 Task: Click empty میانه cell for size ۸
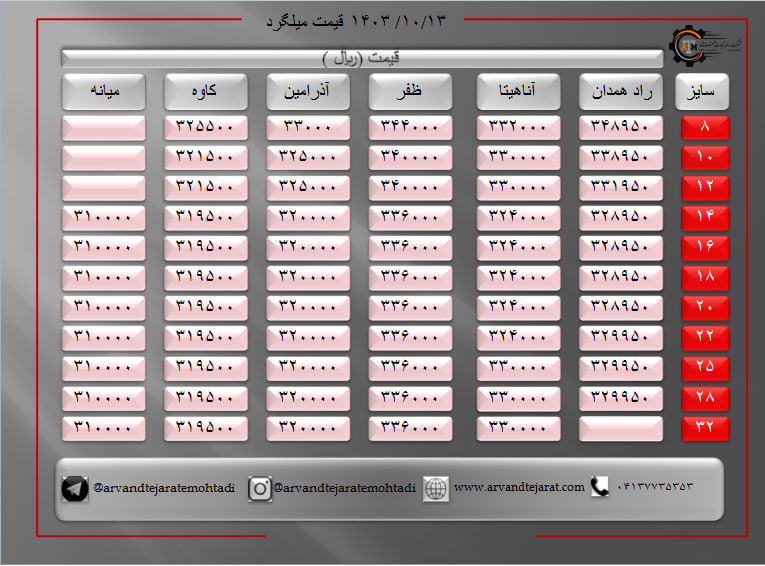[x=103, y=128]
